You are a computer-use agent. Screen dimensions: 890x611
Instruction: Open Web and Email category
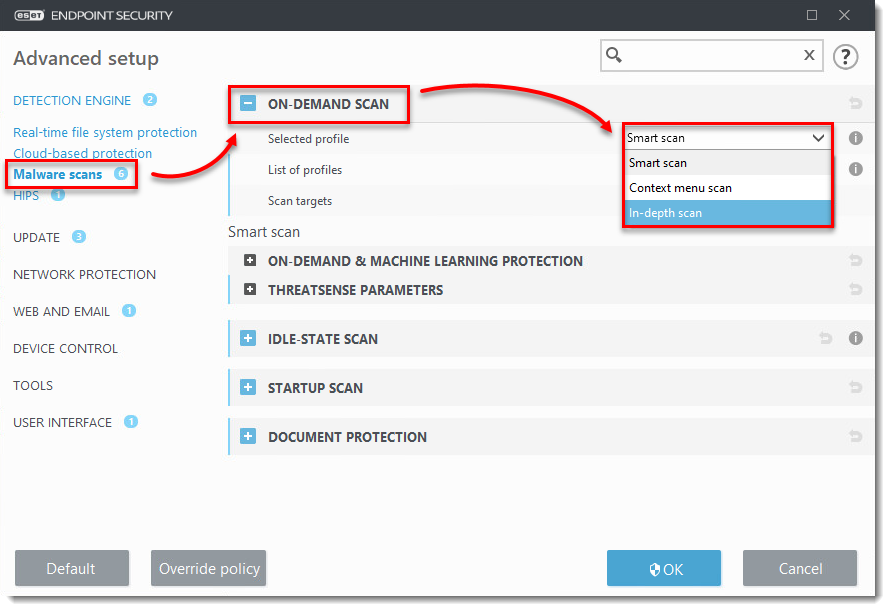61,312
